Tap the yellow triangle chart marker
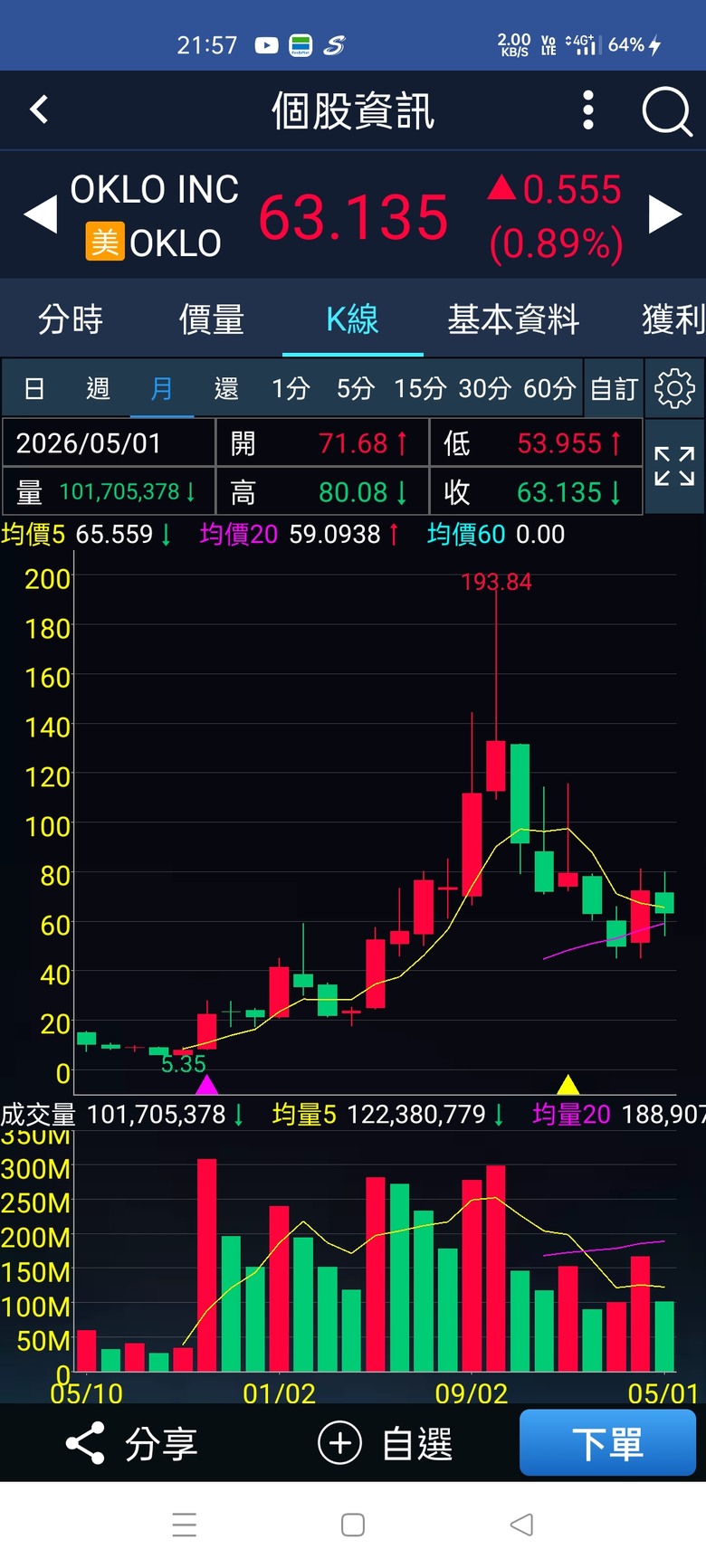706x1568 pixels. [568, 1084]
